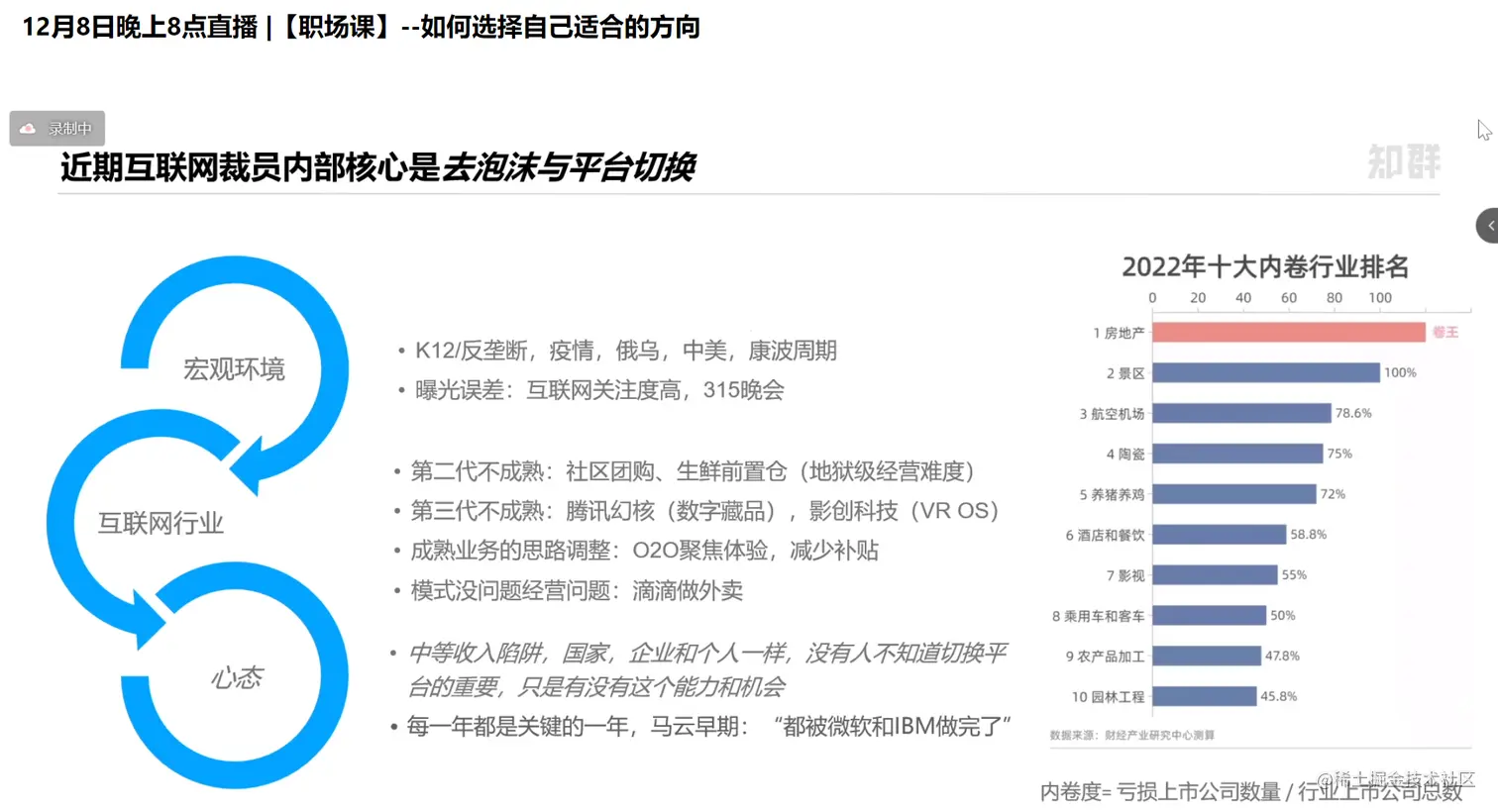Click the axis value 60 on chart
The image size is (1498, 812).
pos(1288,297)
